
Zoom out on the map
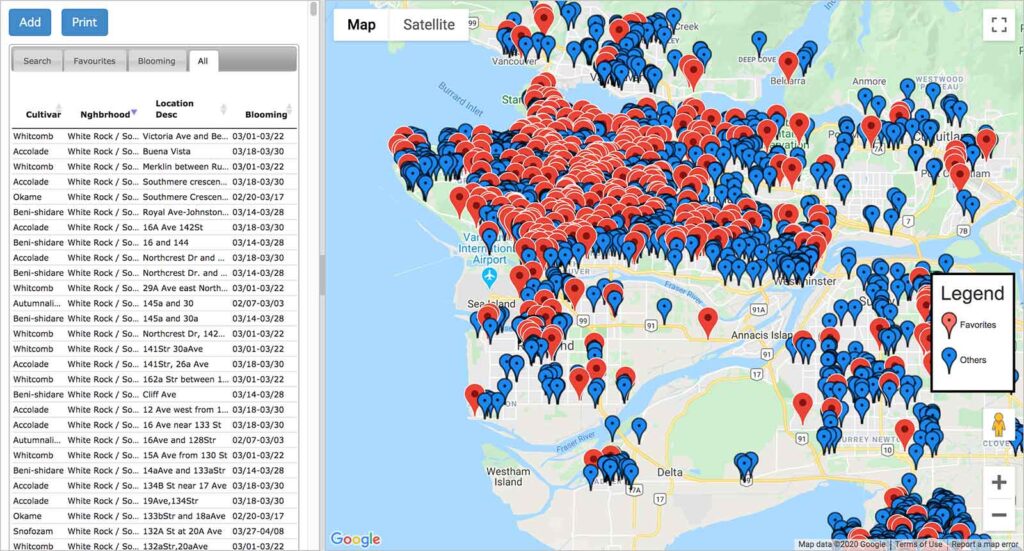tap(998, 515)
